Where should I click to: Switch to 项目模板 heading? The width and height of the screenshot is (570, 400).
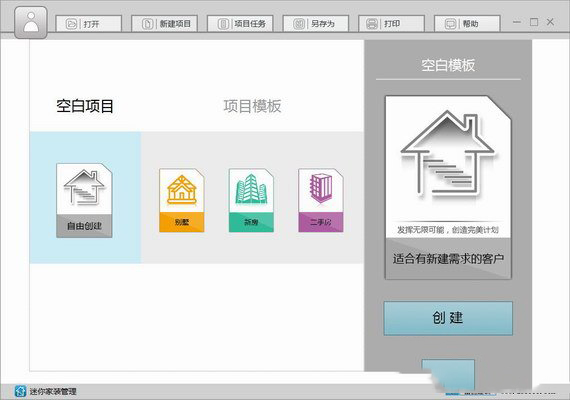click(252, 106)
